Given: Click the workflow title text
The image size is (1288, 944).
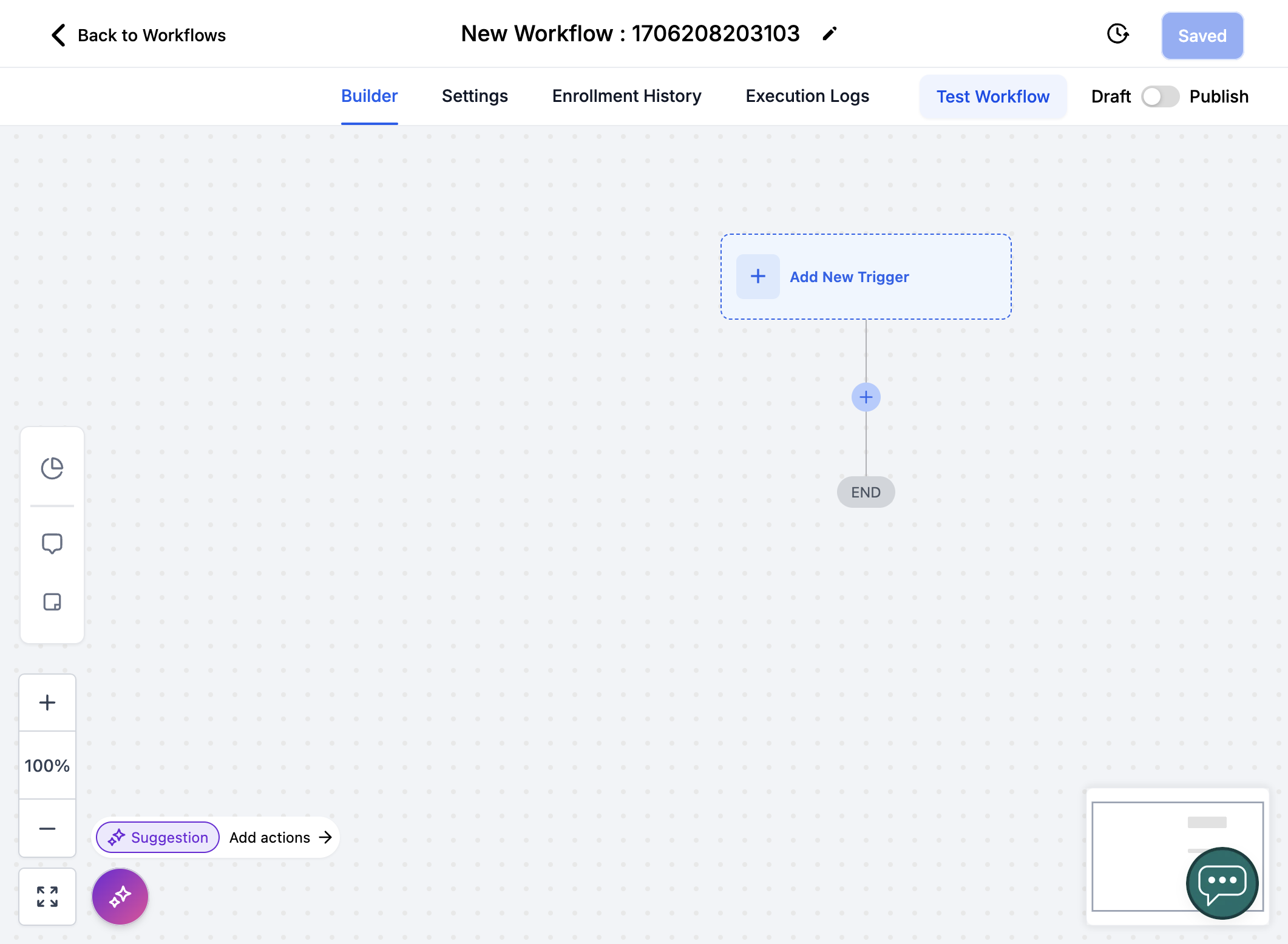Looking at the screenshot, I should pos(630,33).
